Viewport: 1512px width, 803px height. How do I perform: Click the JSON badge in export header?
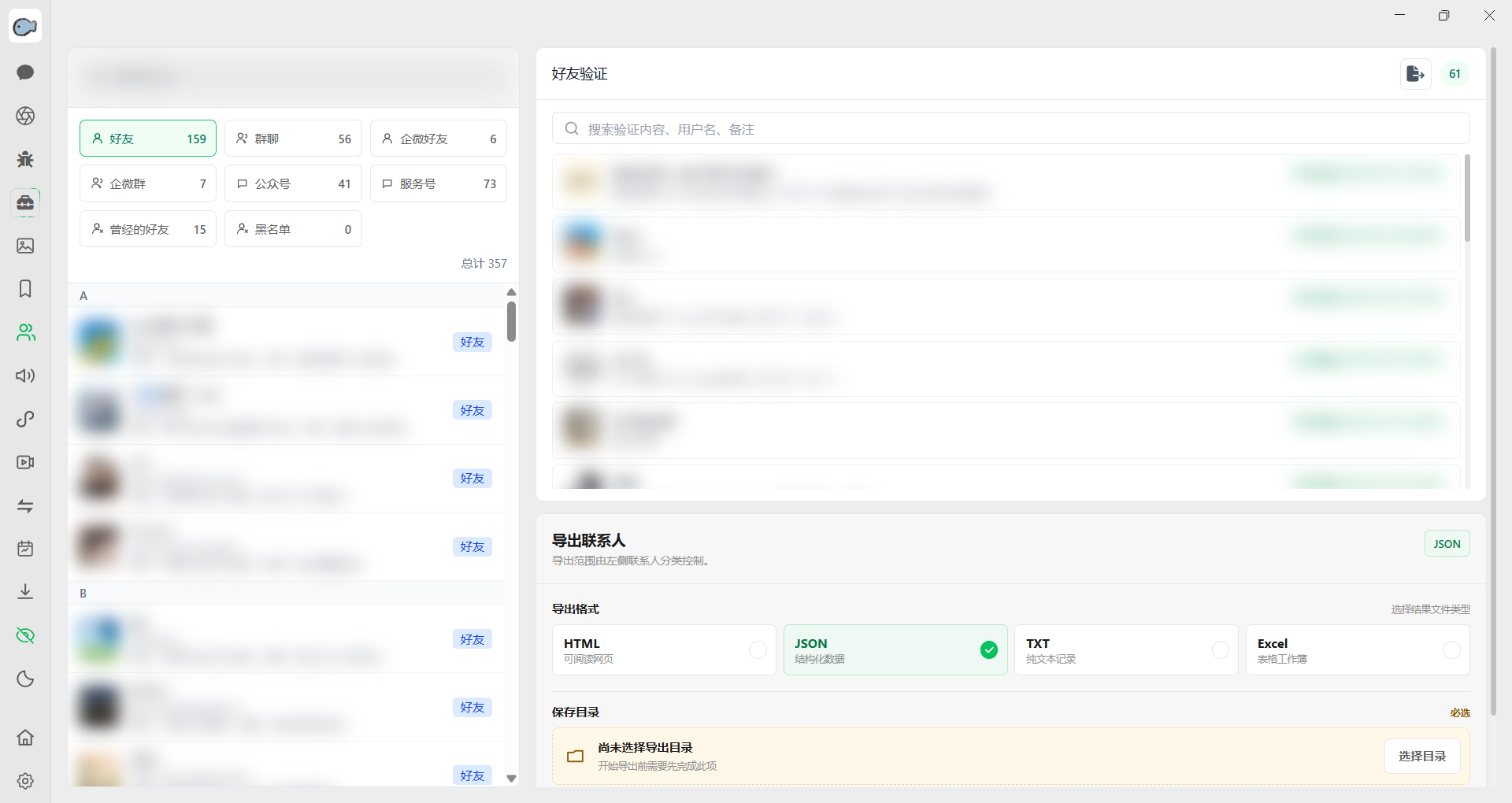1447,544
